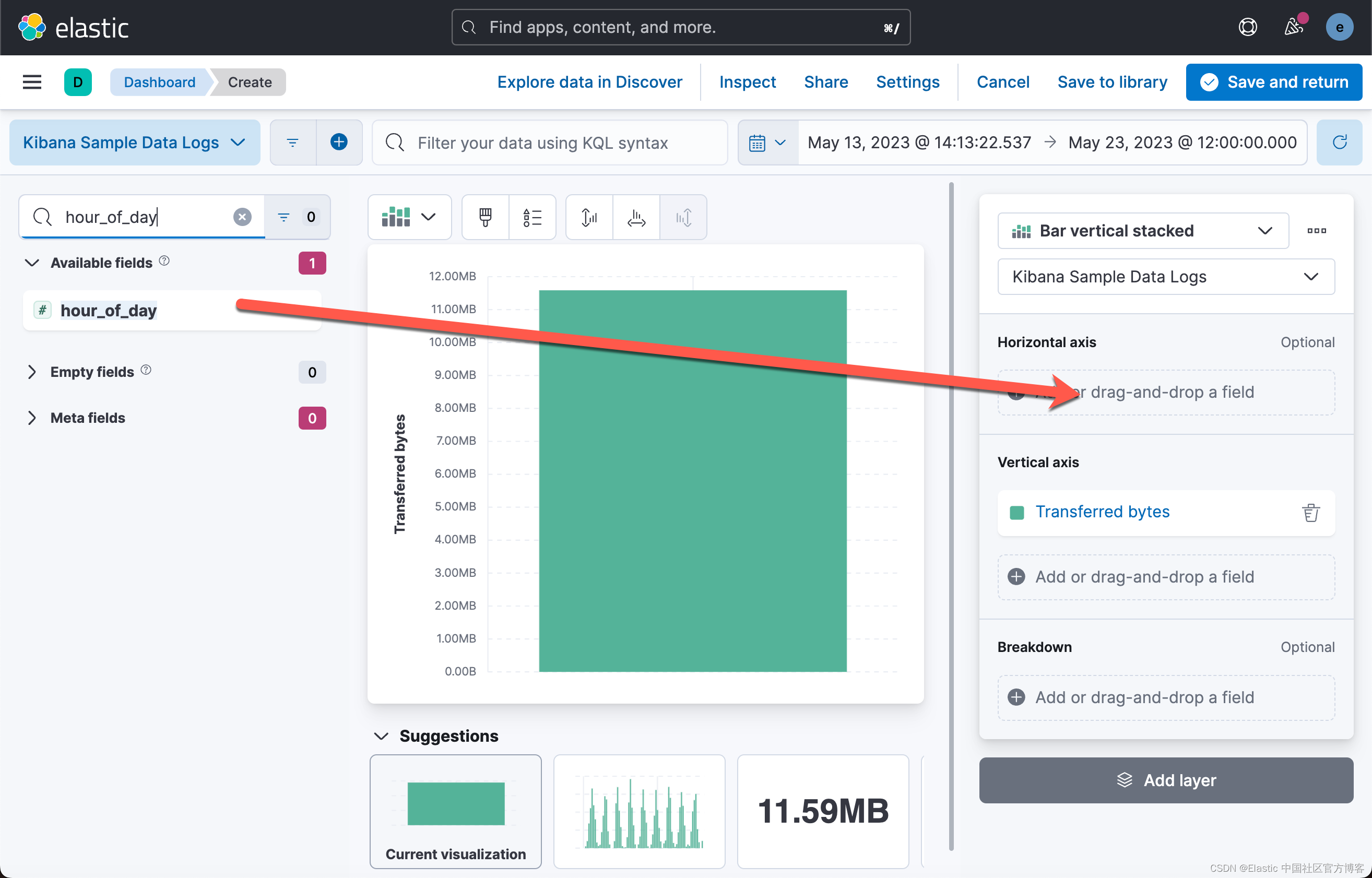The height and width of the screenshot is (878, 1372).
Task: Click Cancel to discard the visualization
Action: click(x=1002, y=82)
